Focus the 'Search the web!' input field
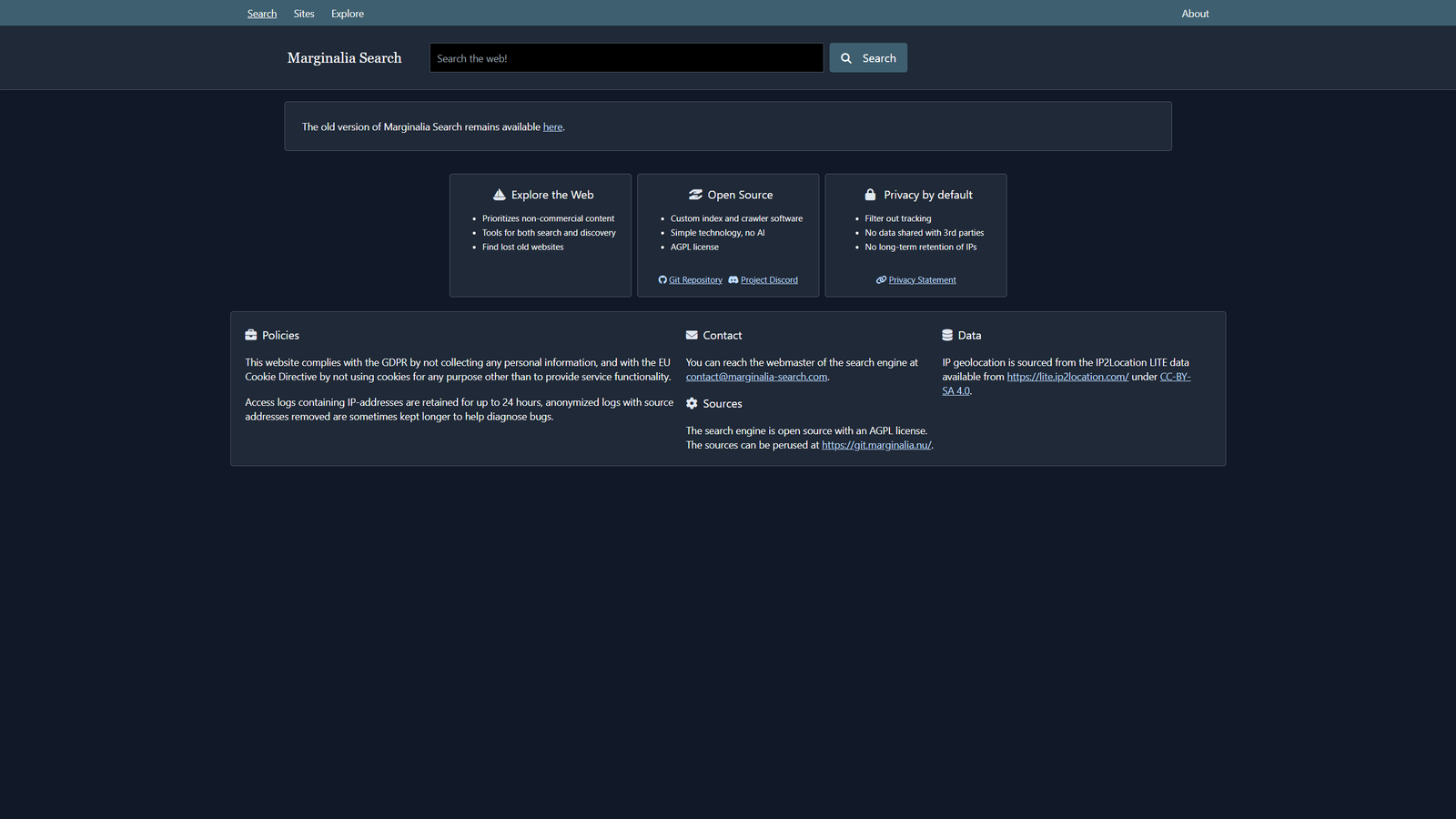Viewport: 1456px width, 819px height. click(x=626, y=58)
